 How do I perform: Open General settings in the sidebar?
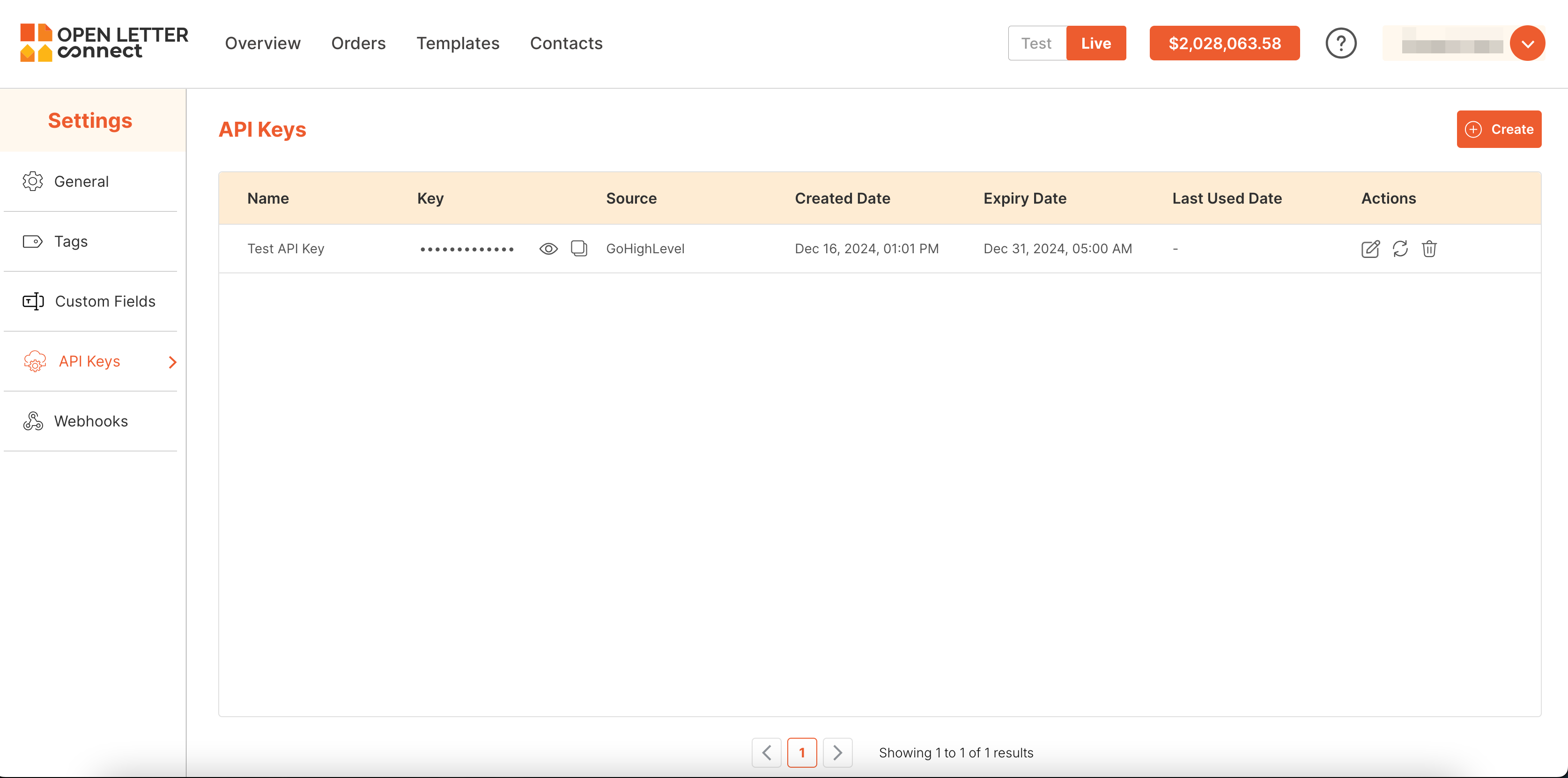coord(81,181)
